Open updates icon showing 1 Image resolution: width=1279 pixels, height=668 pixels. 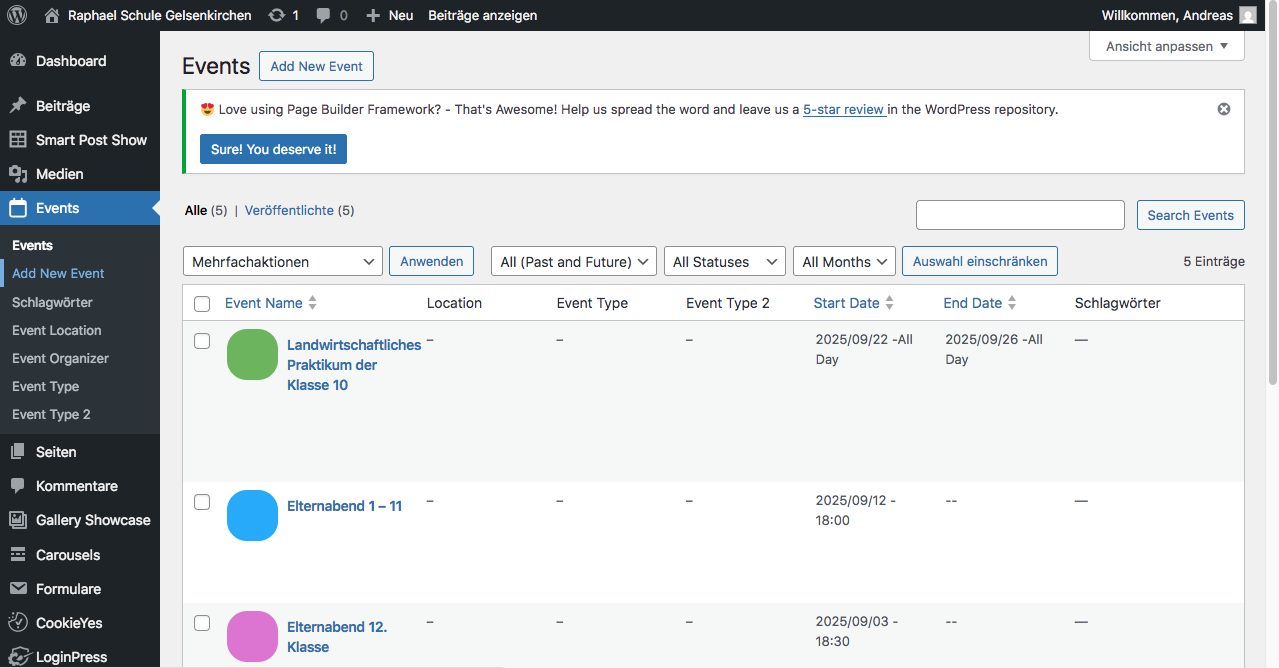[276, 15]
